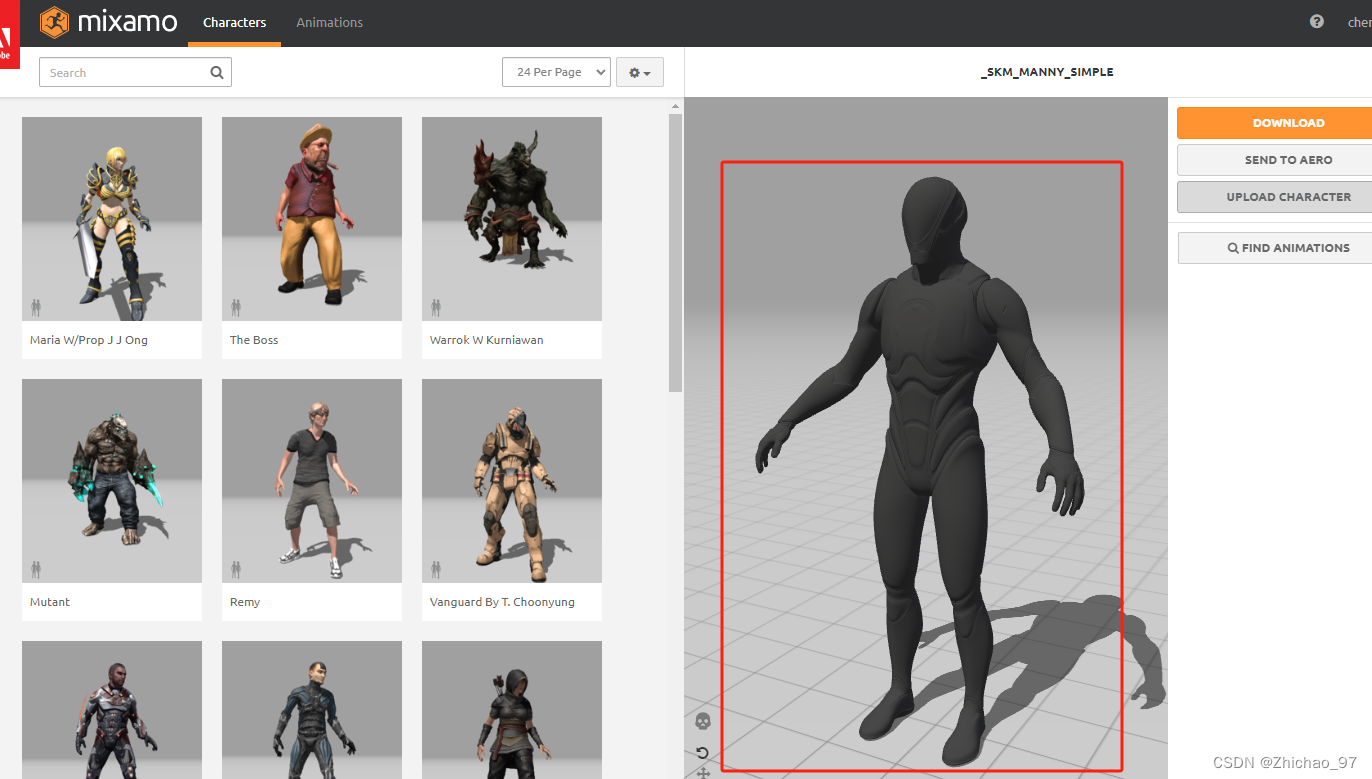Click the character list scrollbar
Screen dimensions: 1372x779
point(675,252)
